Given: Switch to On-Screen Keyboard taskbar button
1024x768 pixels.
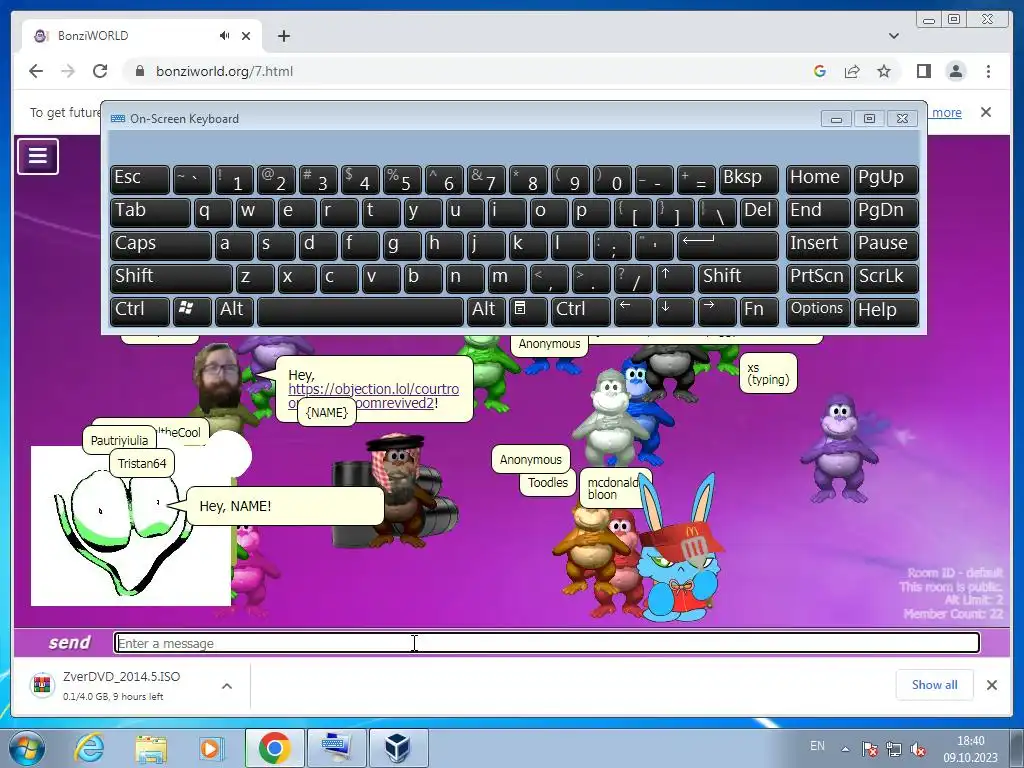Looking at the screenshot, I should point(337,748).
